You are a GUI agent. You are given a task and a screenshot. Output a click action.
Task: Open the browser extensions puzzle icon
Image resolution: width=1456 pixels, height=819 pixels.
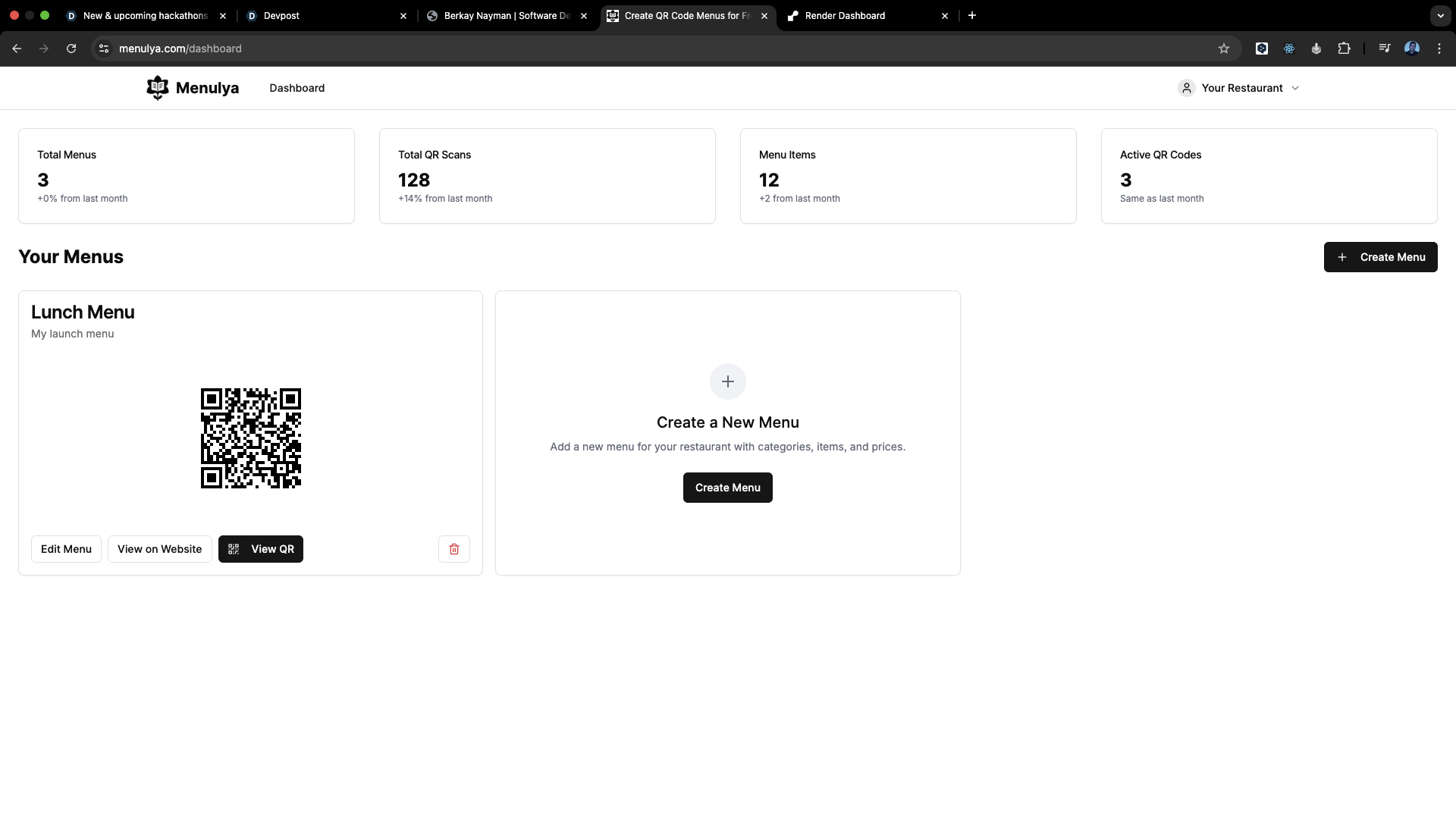1344,49
